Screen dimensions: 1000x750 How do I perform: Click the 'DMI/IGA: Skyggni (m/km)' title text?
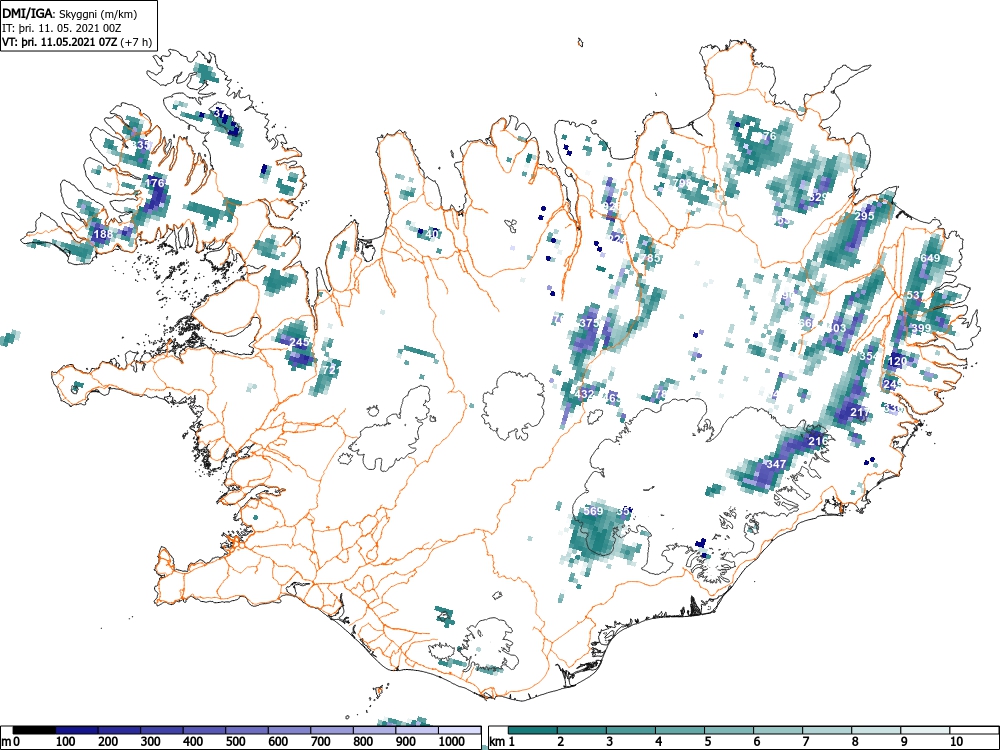pyautogui.click(x=70, y=13)
